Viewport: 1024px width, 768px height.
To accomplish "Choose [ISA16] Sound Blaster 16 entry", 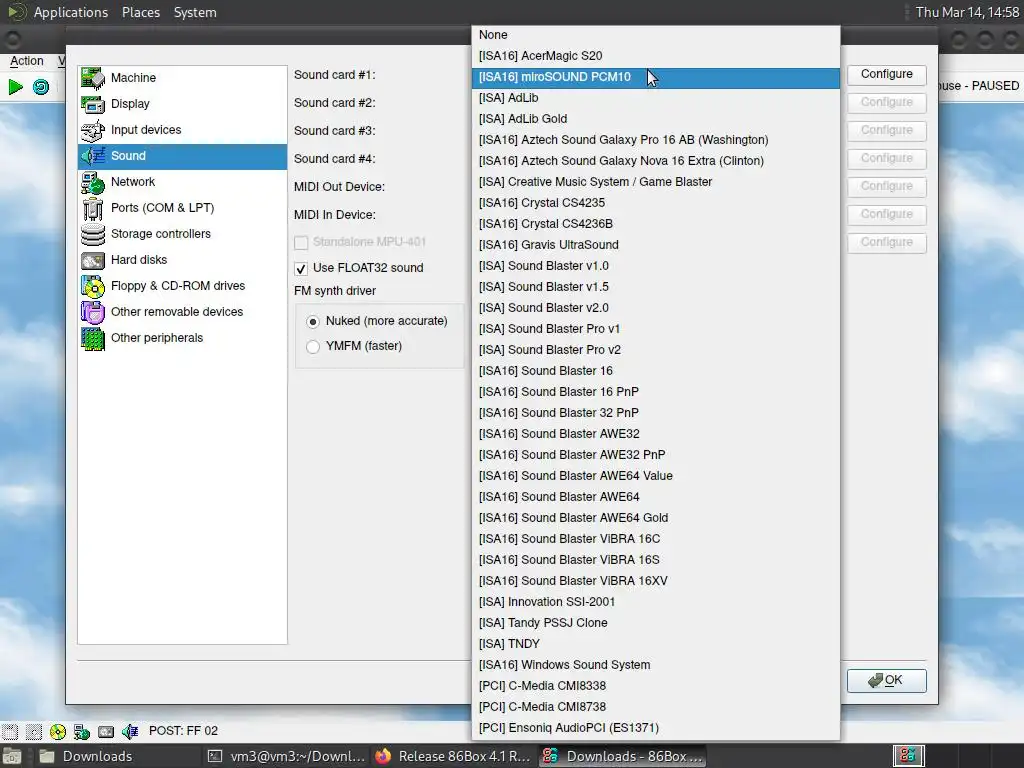I will (656, 371).
